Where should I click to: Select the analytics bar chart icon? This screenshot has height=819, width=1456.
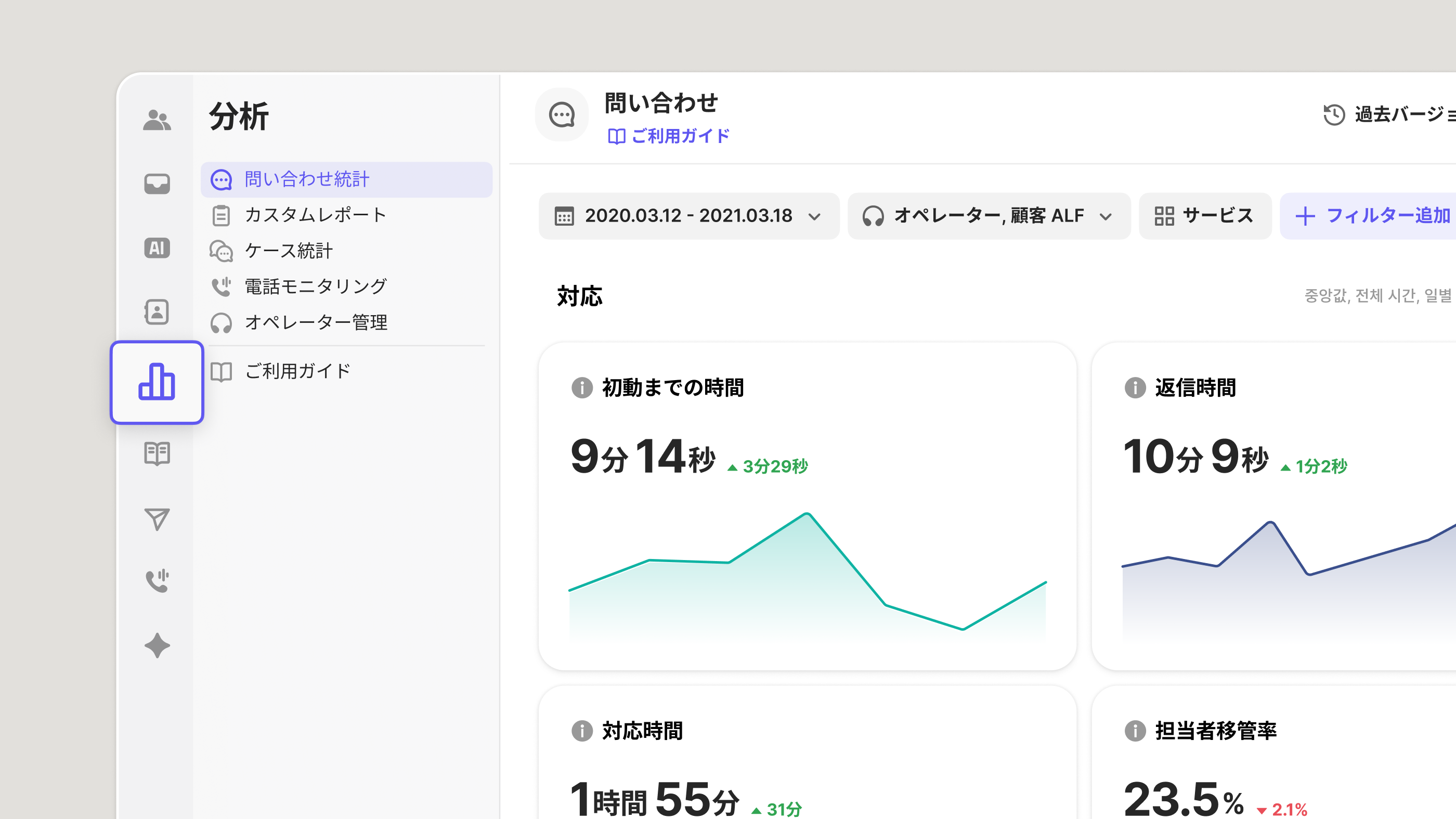157,382
